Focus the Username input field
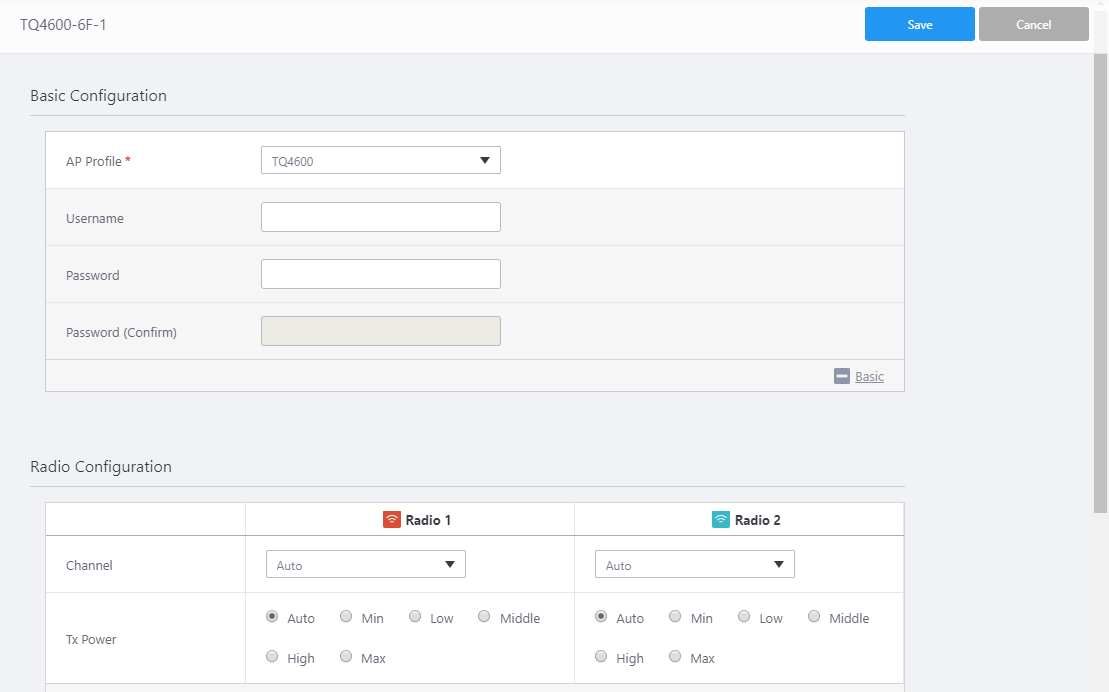 381,217
